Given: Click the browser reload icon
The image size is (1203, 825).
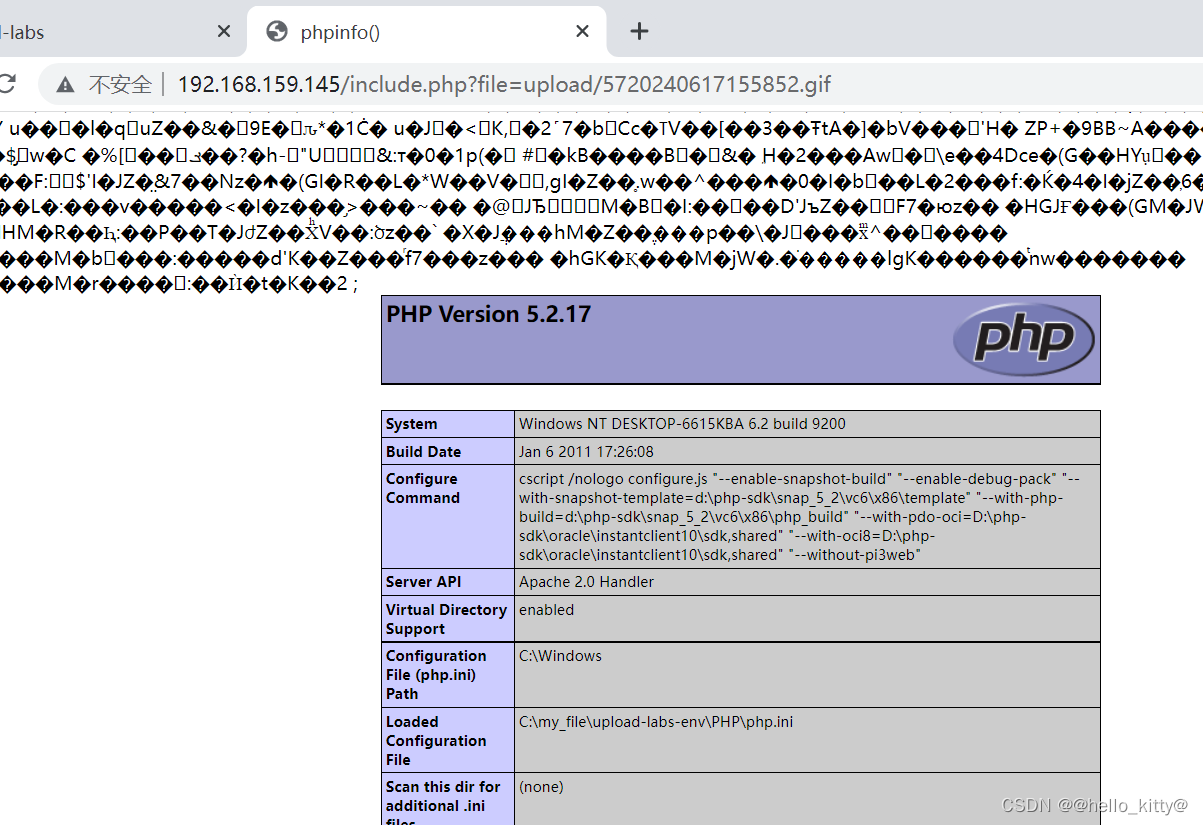Looking at the screenshot, I should [x=7, y=84].
